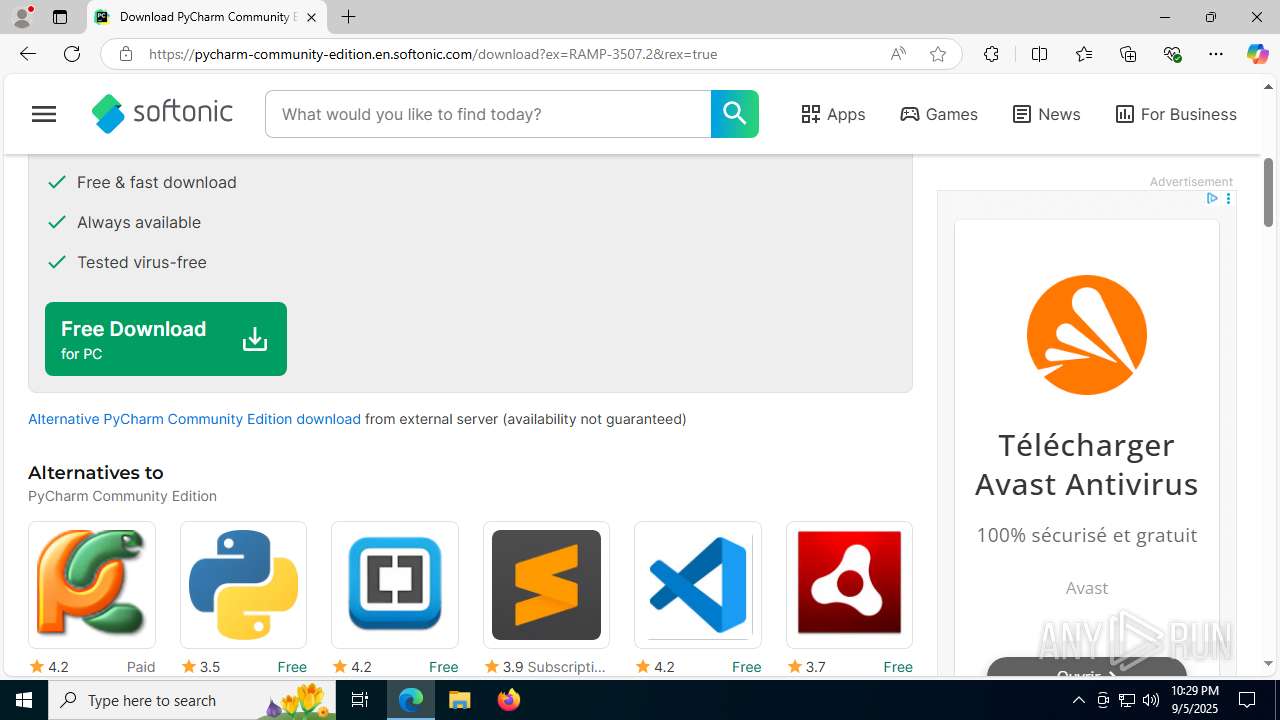
Task: Open File Explorer from the taskbar
Action: click(x=460, y=700)
